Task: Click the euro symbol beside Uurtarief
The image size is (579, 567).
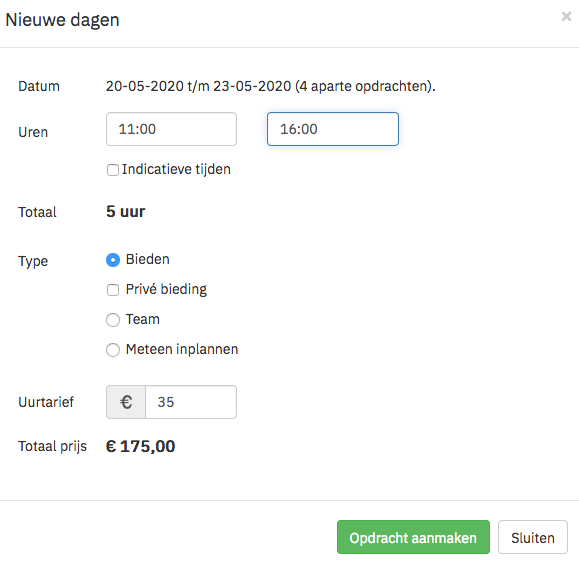Action: pos(126,402)
